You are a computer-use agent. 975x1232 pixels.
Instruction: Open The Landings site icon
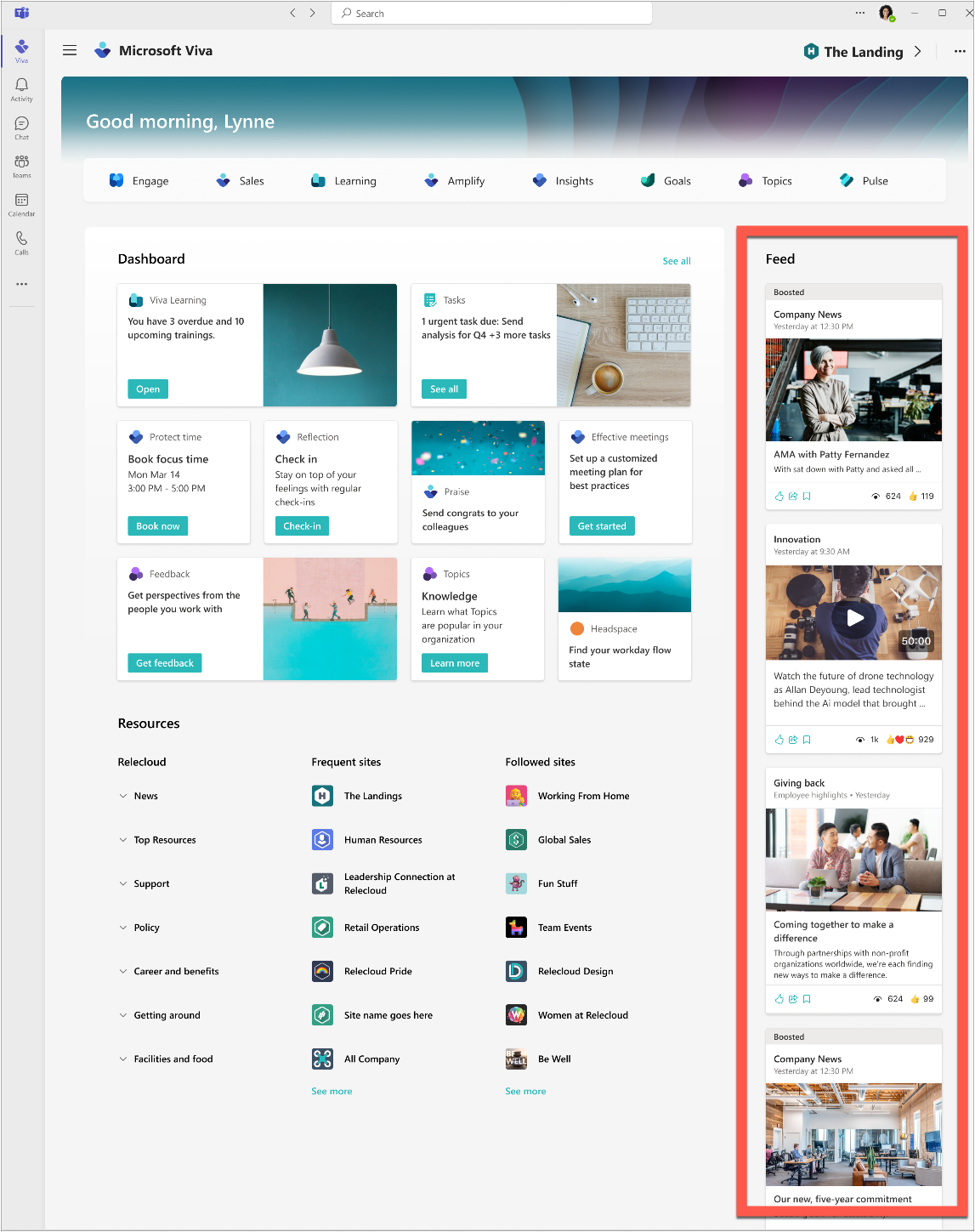click(322, 796)
